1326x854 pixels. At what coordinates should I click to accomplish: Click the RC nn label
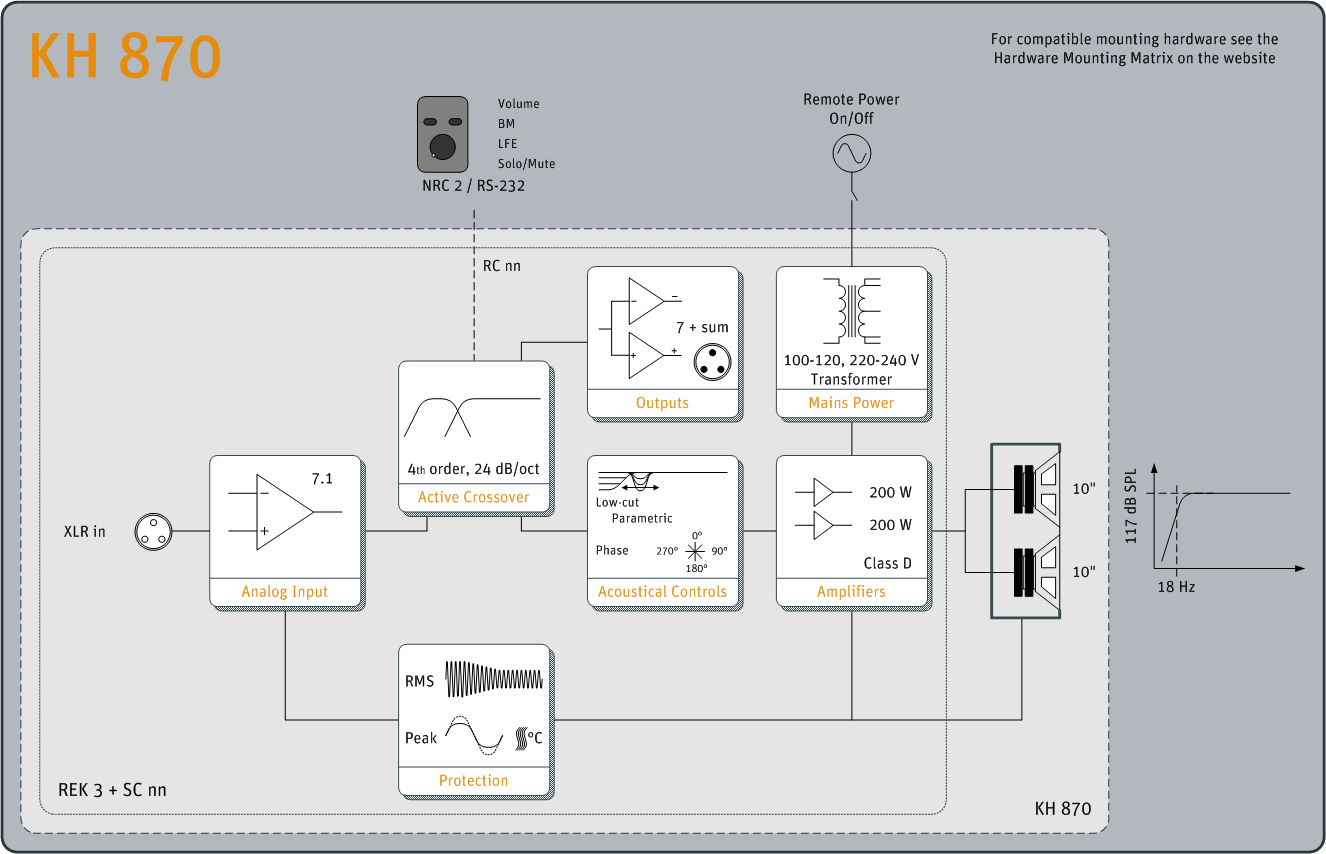tap(502, 266)
